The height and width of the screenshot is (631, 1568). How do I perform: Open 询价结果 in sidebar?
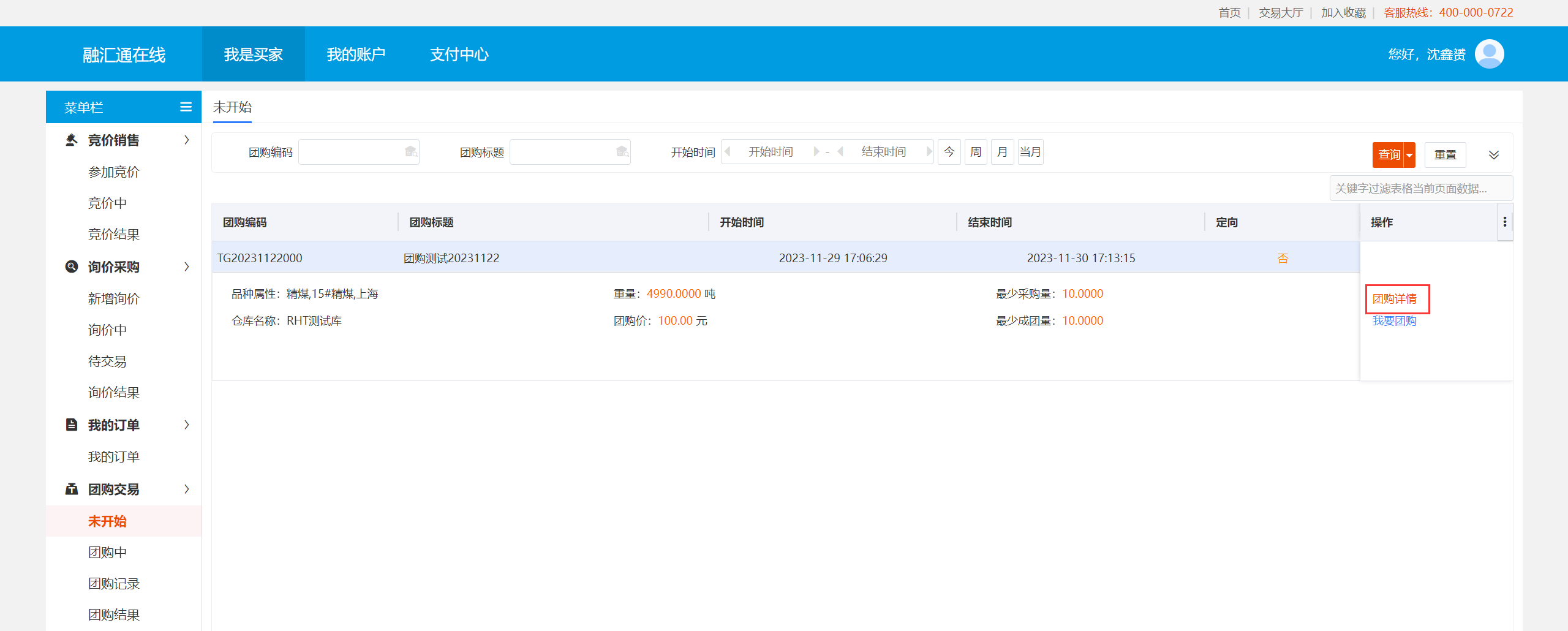(114, 392)
